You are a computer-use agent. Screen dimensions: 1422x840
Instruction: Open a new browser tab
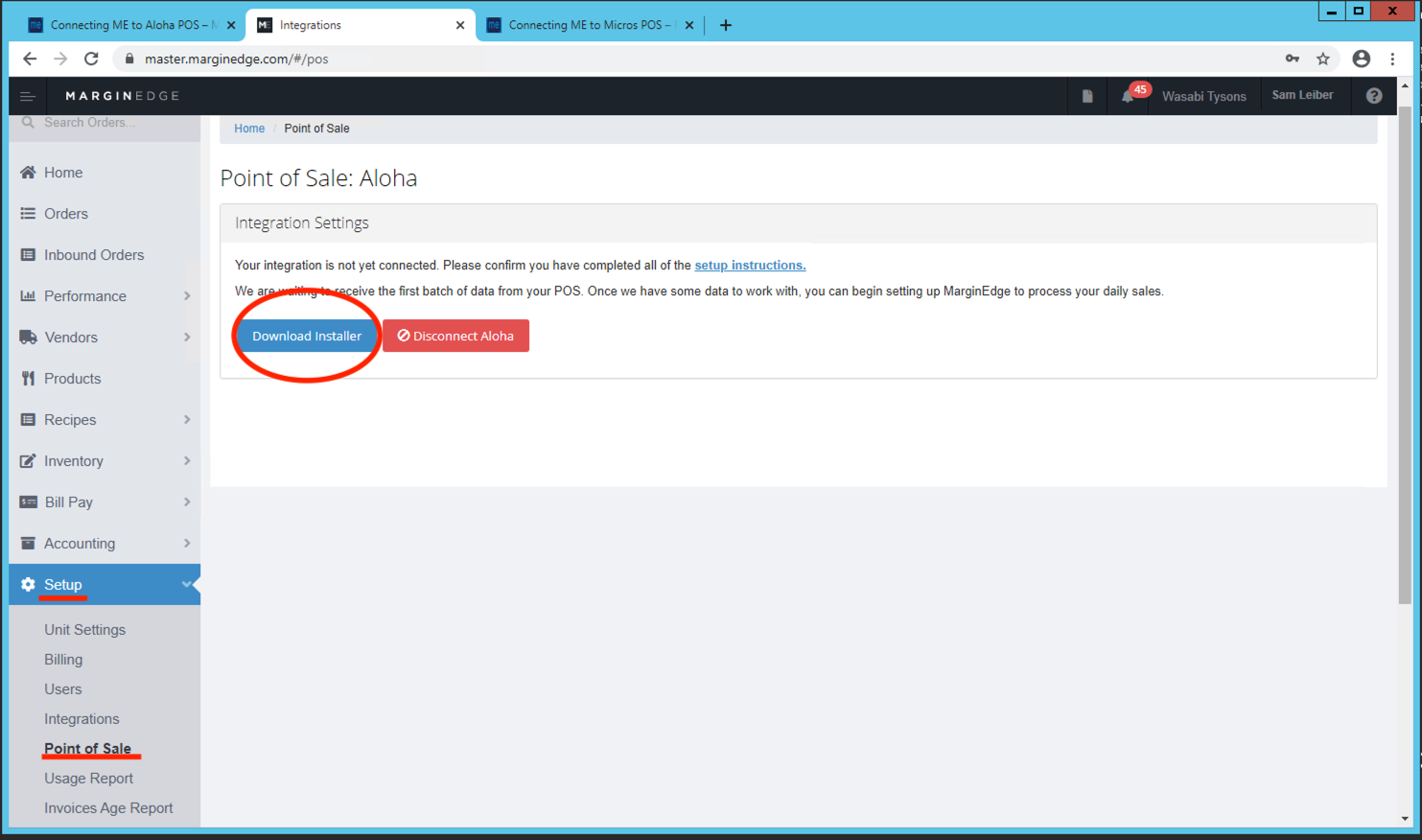point(726,25)
